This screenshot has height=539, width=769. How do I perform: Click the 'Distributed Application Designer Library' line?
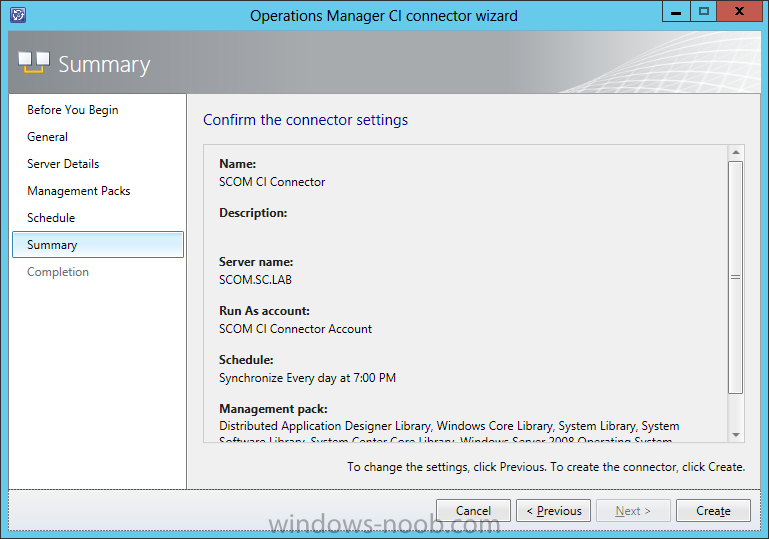point(449,426)
